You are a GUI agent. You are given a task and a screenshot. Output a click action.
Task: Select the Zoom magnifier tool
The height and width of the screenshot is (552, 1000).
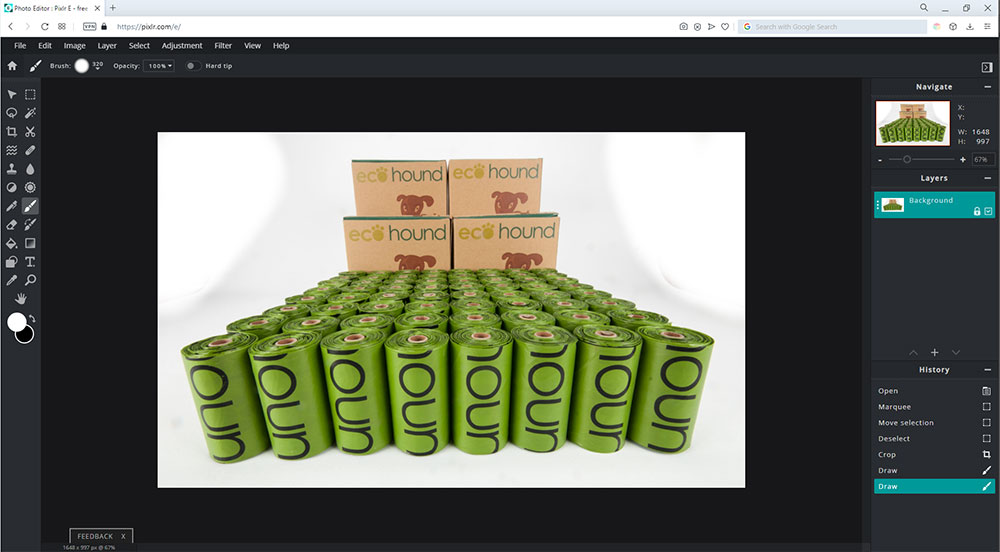pos(30,280)
